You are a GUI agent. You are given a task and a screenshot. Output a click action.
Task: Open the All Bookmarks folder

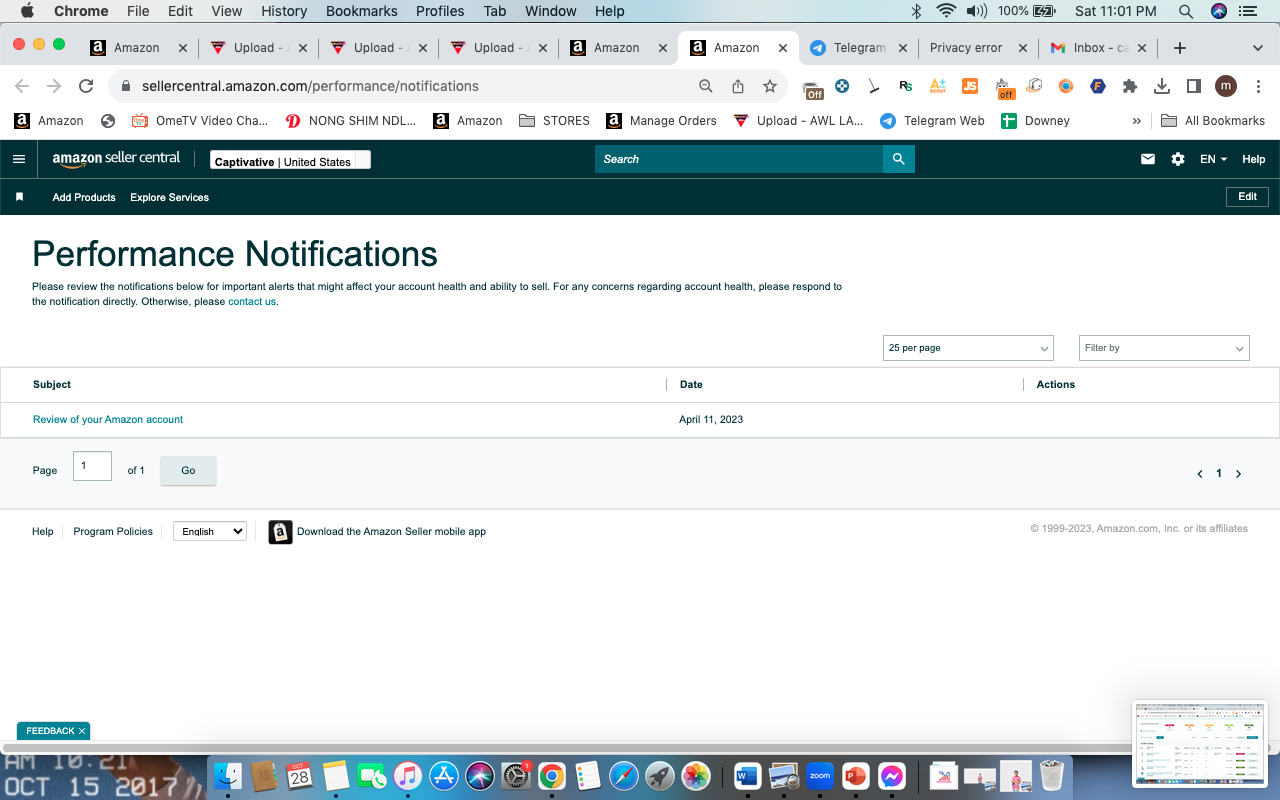(1213, 121)
